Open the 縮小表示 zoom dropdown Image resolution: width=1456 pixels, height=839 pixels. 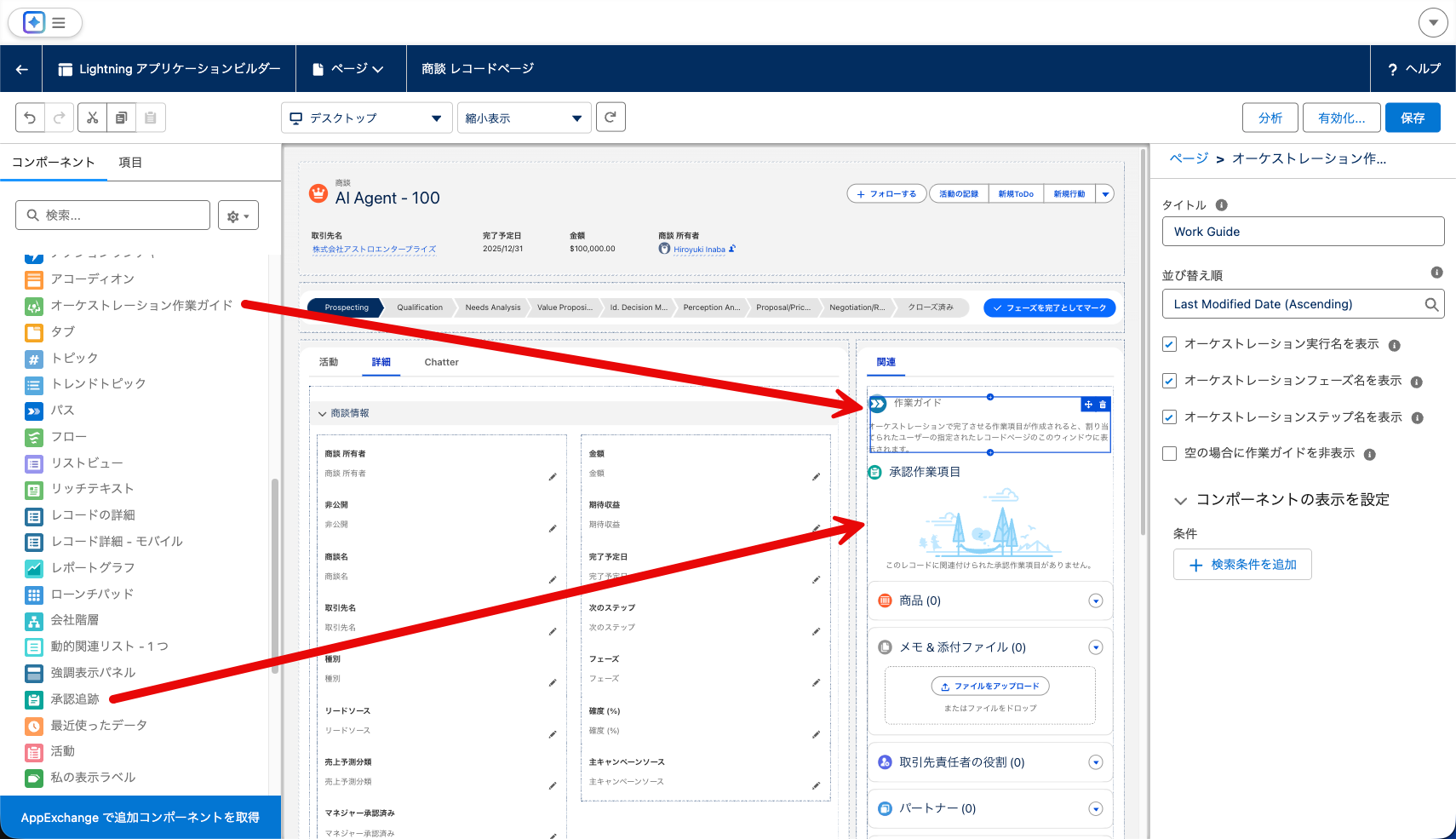525,118
